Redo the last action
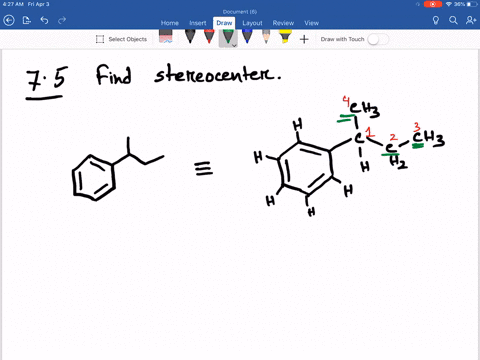Image resolution: width=480 pixels, height=360 pixels. (x=62, y=21)
